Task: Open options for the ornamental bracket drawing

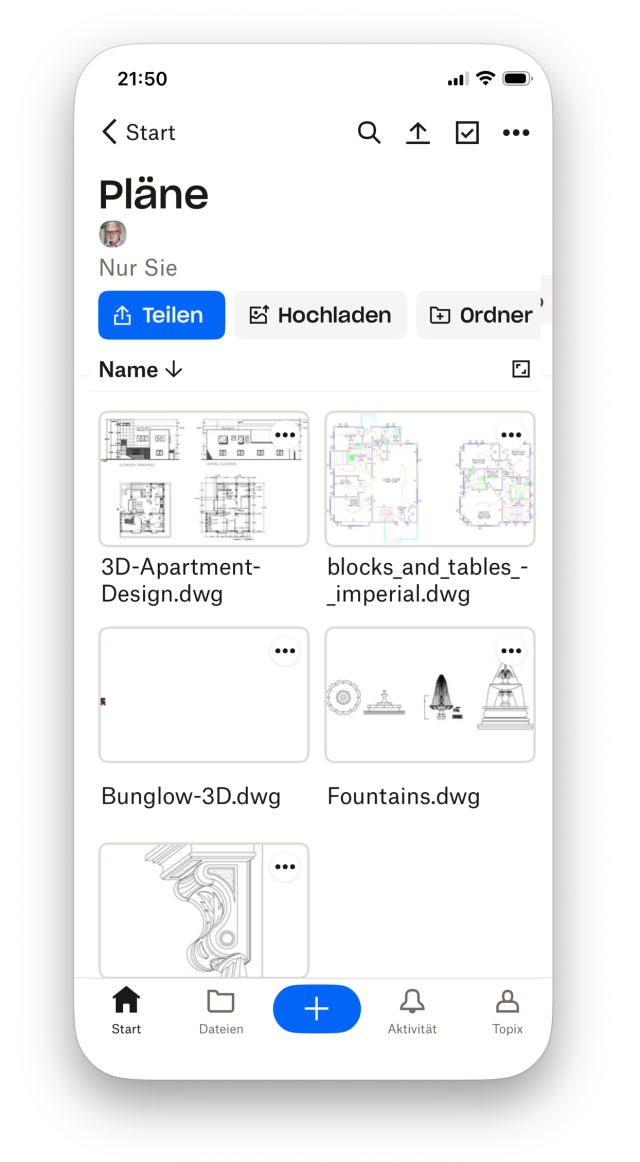Action: [285, 866]
